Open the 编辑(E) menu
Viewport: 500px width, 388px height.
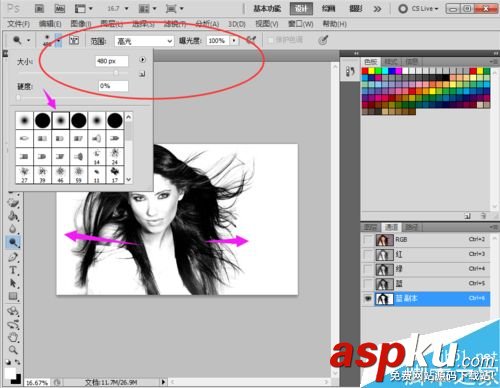50,24
